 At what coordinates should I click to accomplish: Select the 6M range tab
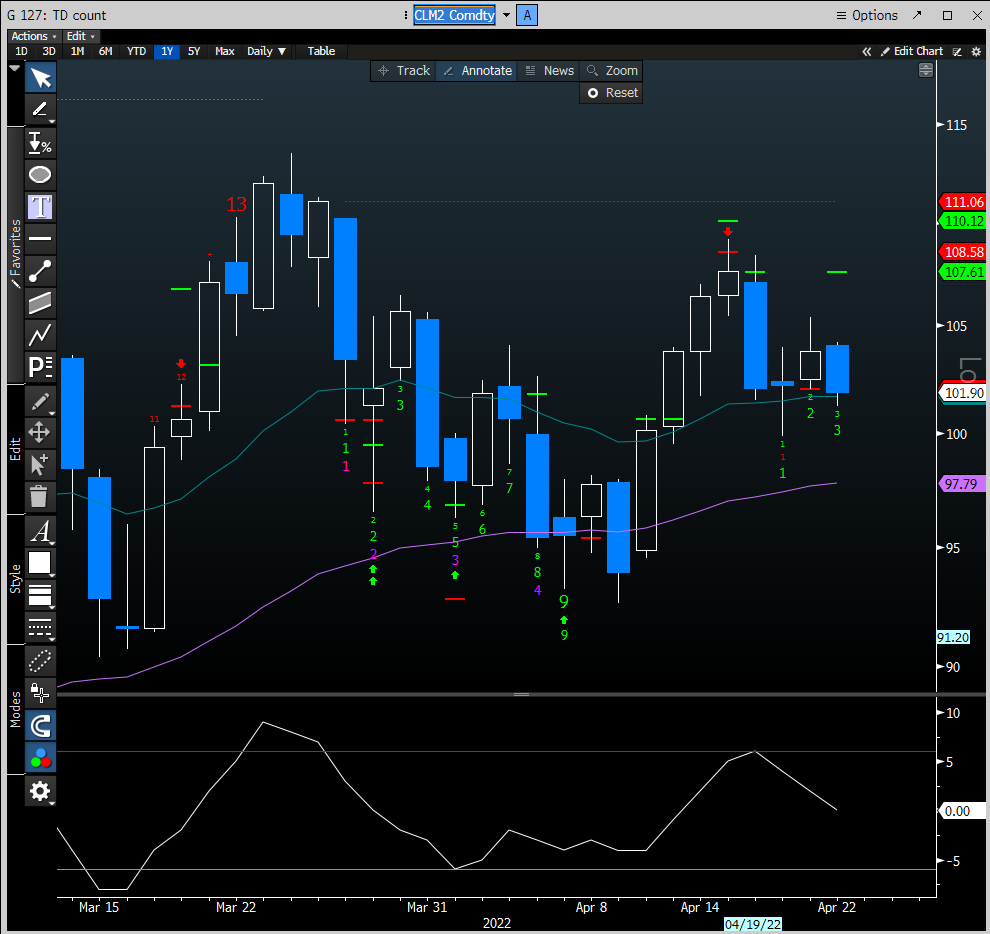[105, 51]
